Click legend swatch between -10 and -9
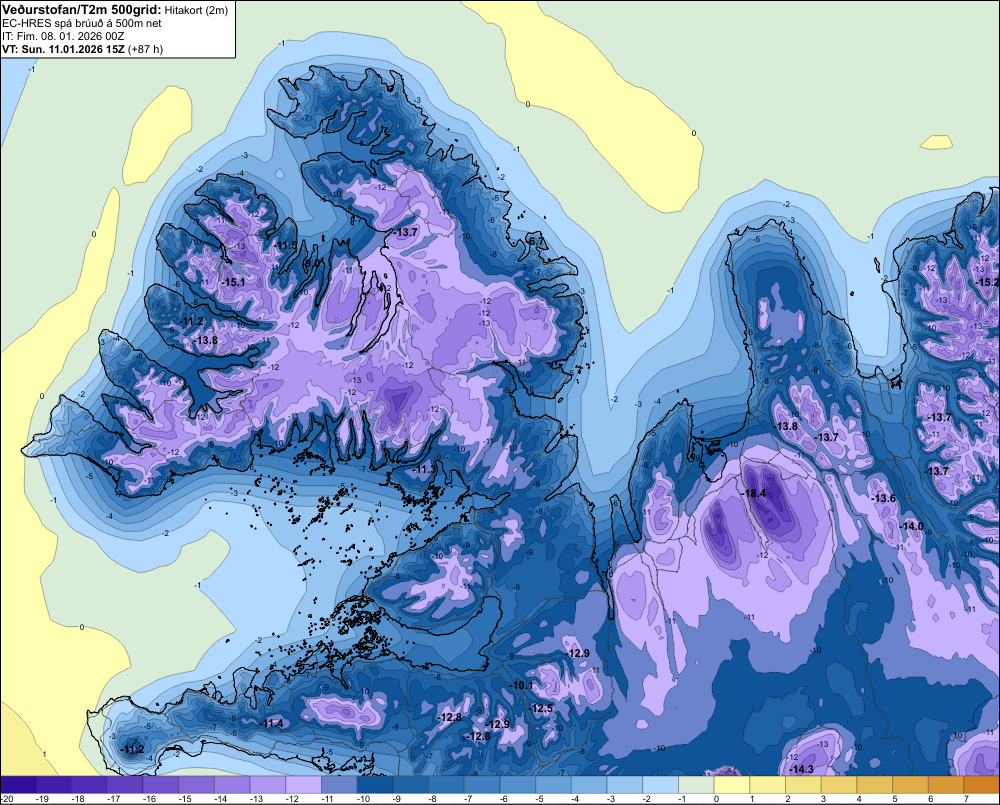The height and width of the screenshot is (805, 1000). pyautogui.click(x=375, y=785)
